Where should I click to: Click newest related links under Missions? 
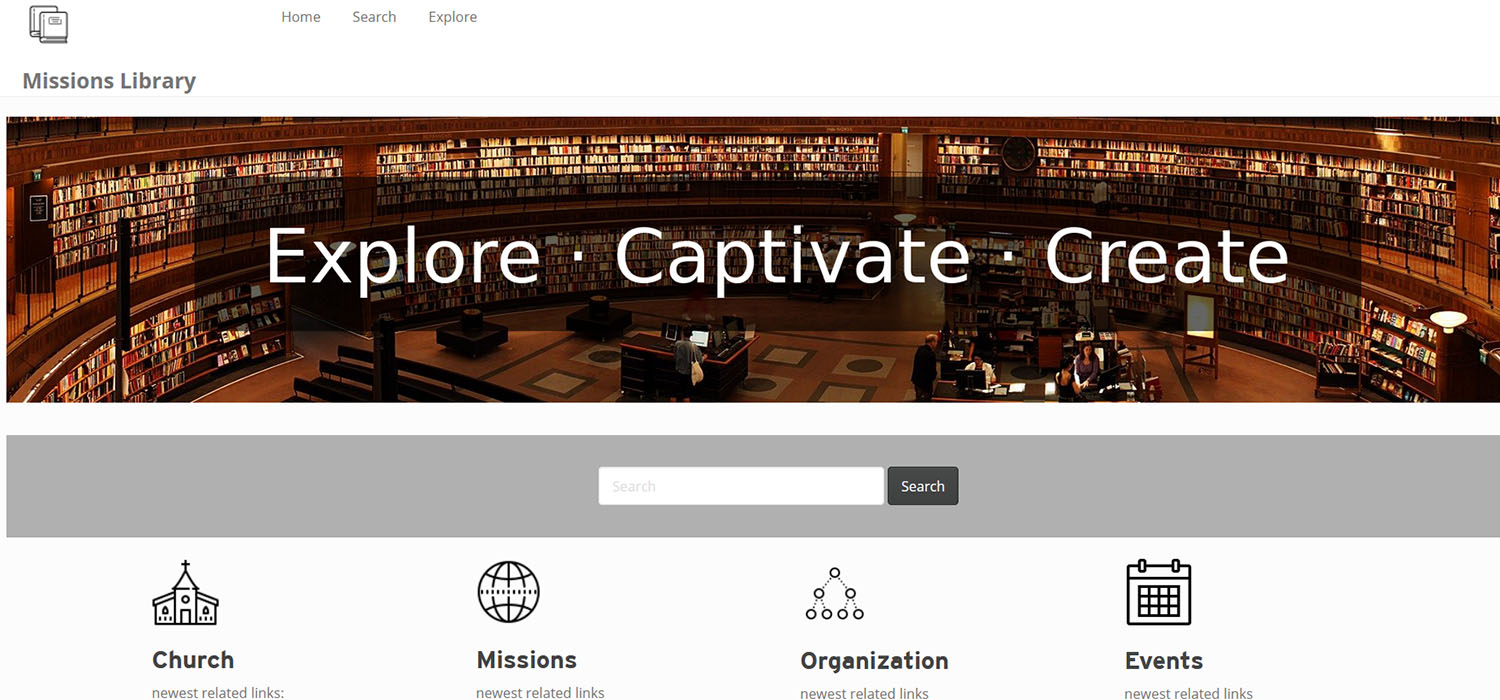tap(540, 693)
